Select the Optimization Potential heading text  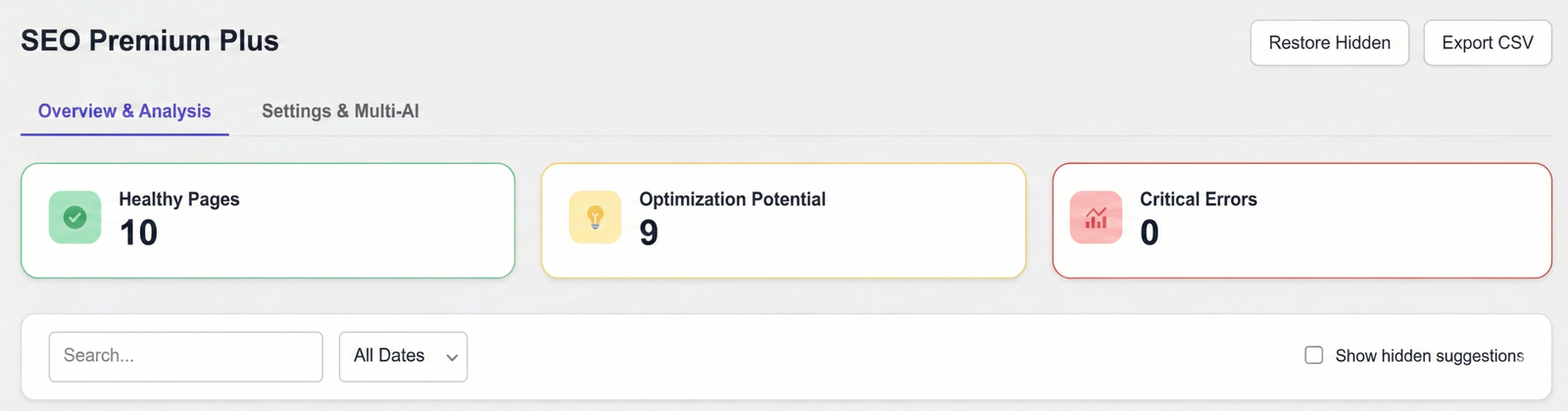[x=732, y=199]
